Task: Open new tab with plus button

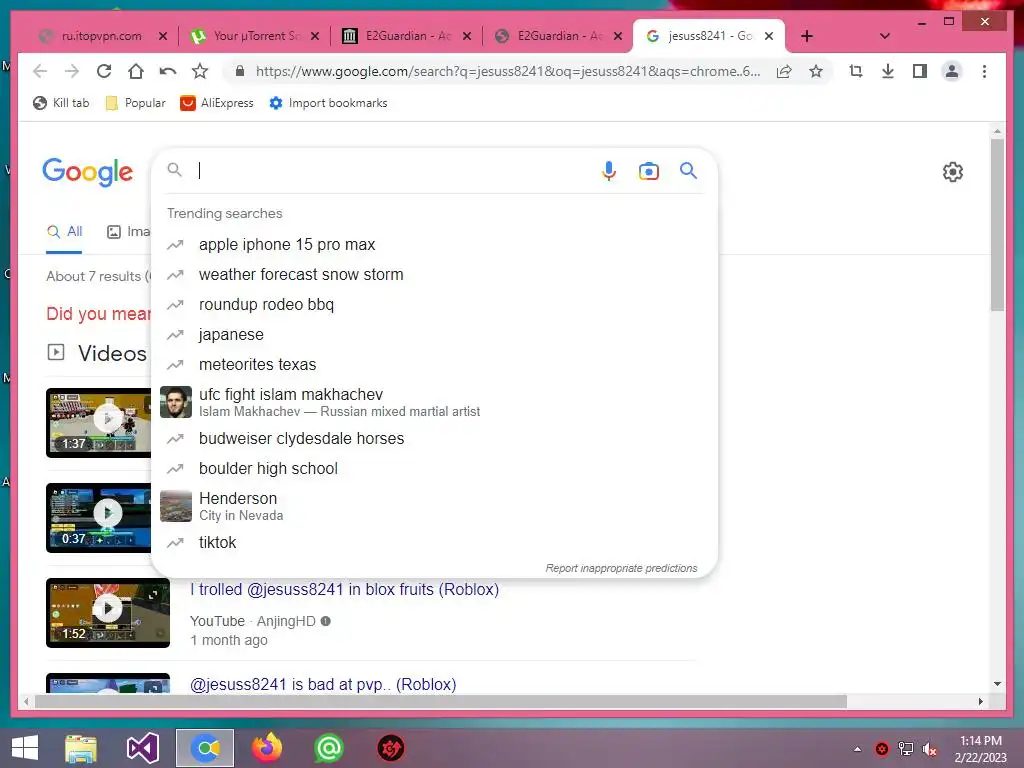Action: coord(807,36)
